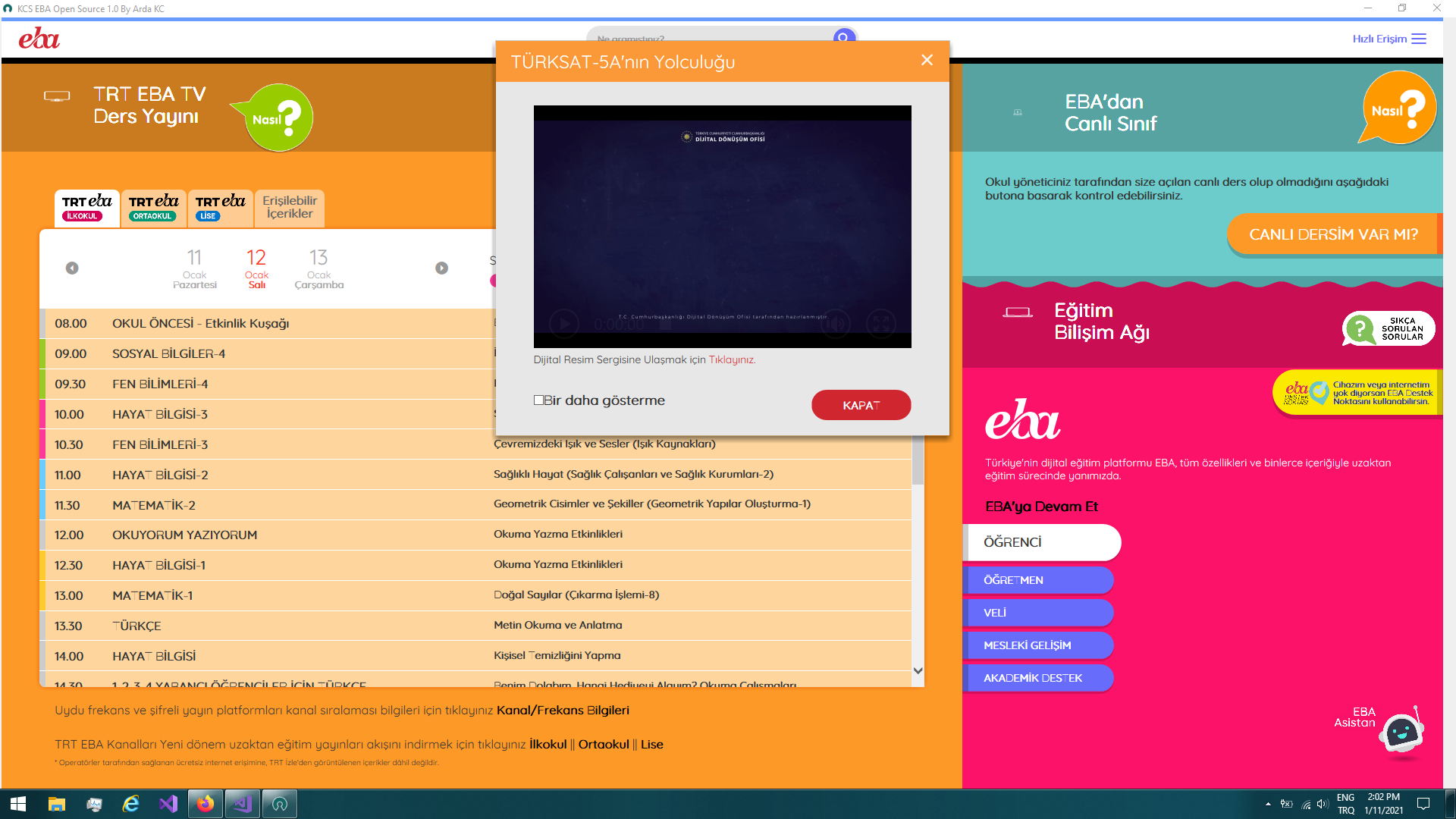Close the TÜRKSAT-5A popup with X
Screen dimensions: 1456x819
tap(927, 61)
